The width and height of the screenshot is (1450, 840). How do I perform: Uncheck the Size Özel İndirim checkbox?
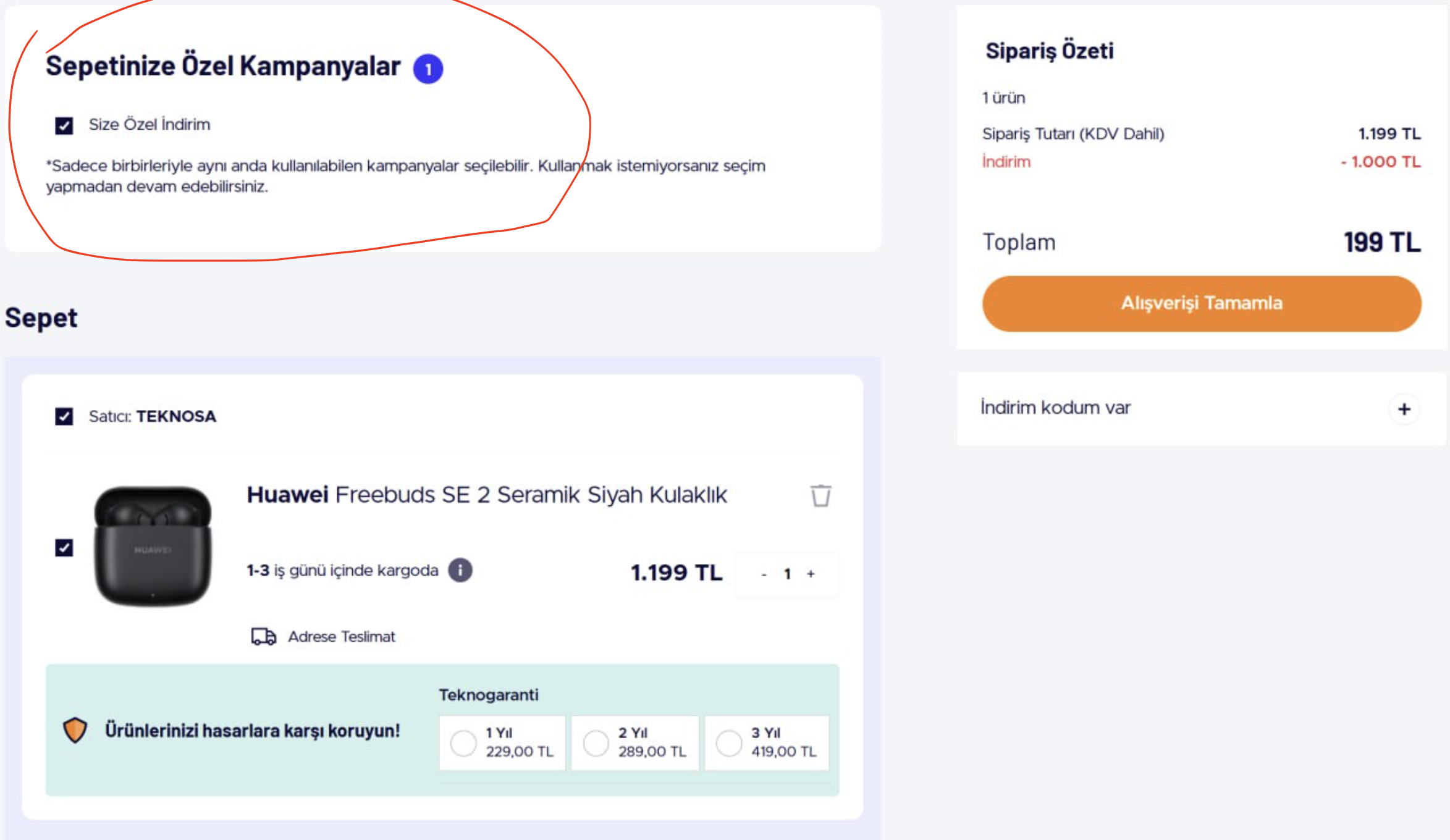point(64,125)
